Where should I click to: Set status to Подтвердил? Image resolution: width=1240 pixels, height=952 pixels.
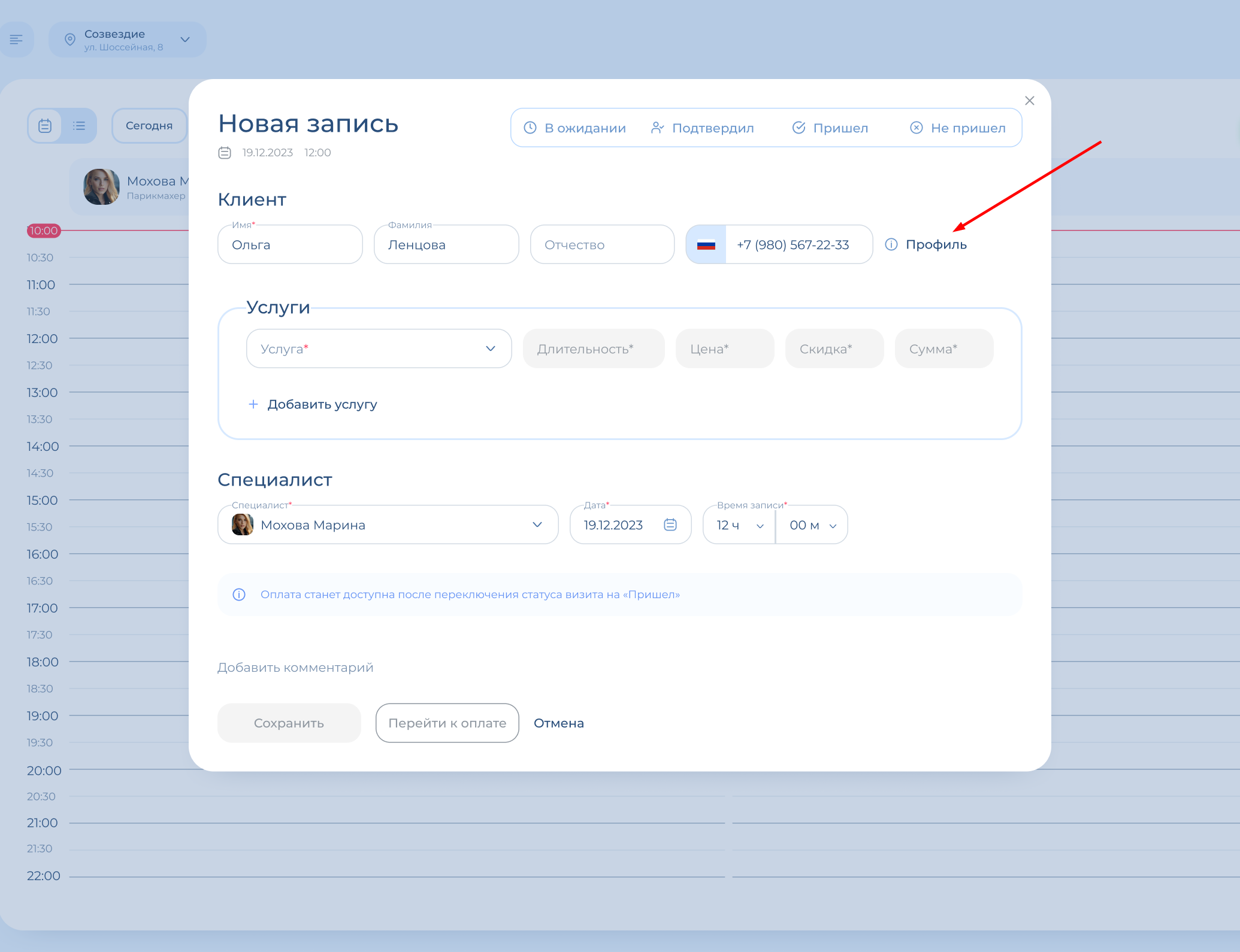coord(702,128)
